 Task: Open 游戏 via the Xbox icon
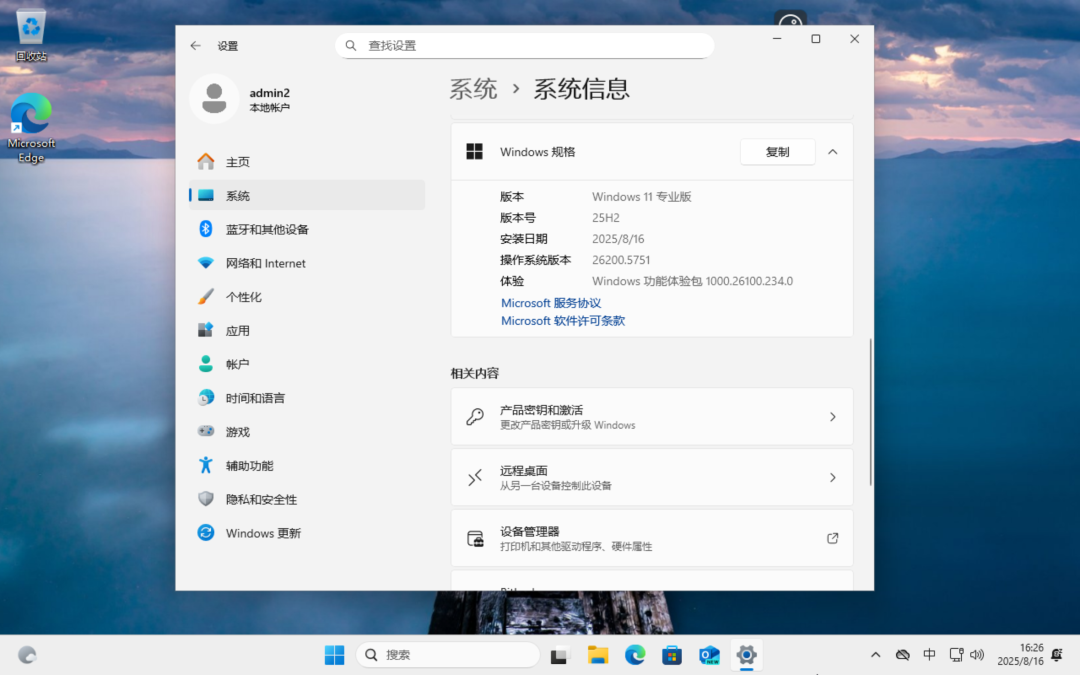click(207, 431)
